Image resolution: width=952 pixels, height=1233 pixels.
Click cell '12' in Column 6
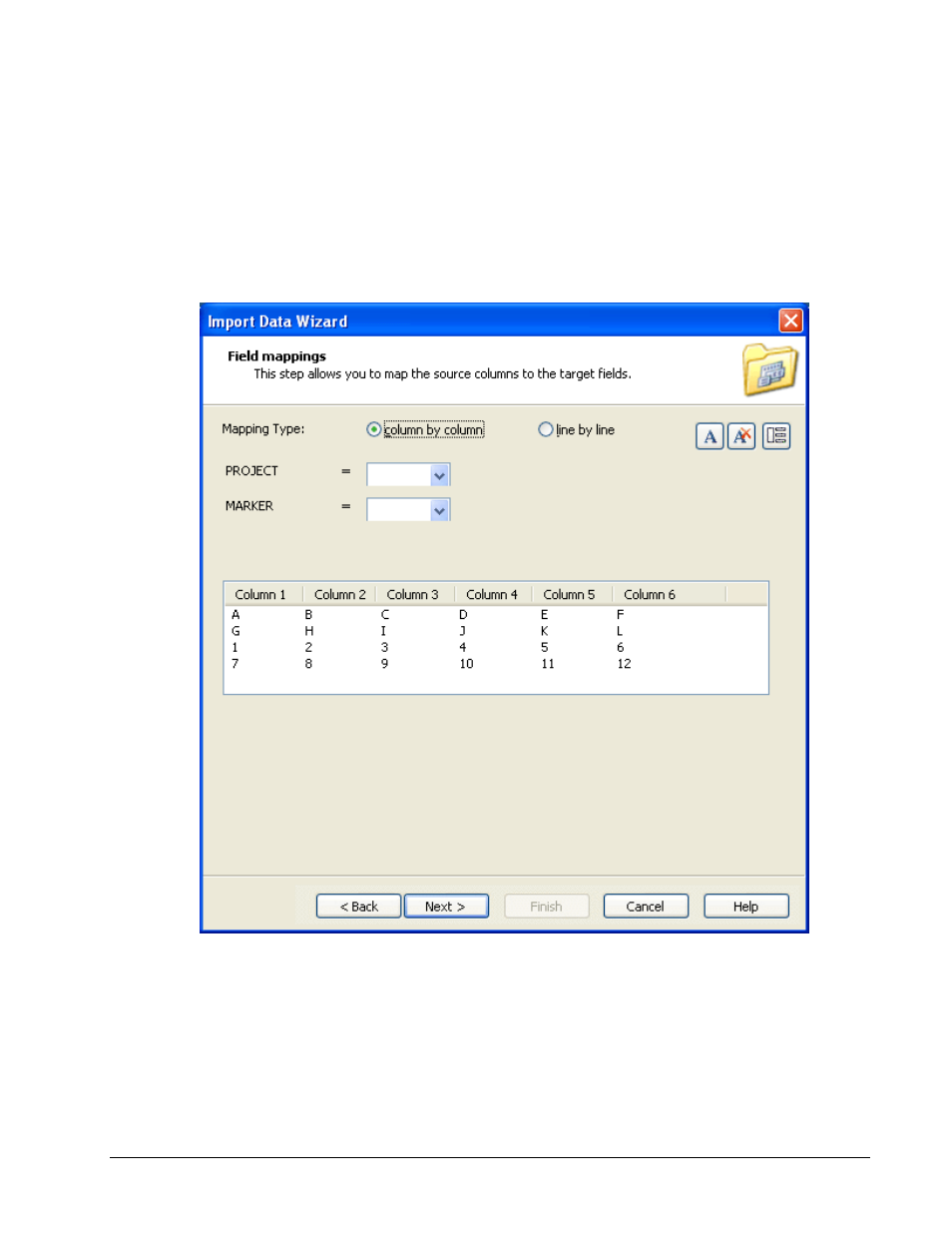[x=624, y=664]
